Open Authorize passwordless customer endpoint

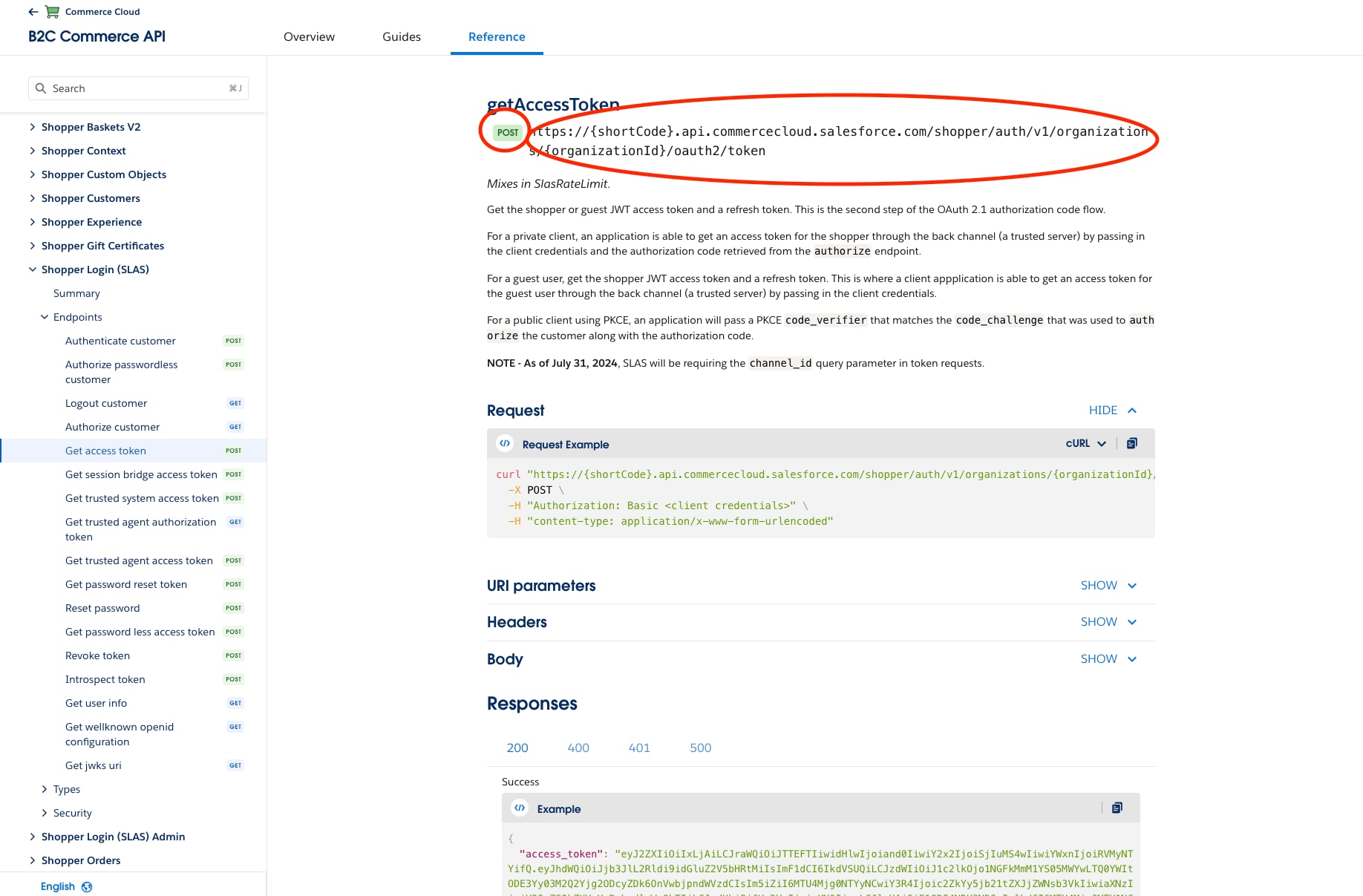[x=121, y=372]
